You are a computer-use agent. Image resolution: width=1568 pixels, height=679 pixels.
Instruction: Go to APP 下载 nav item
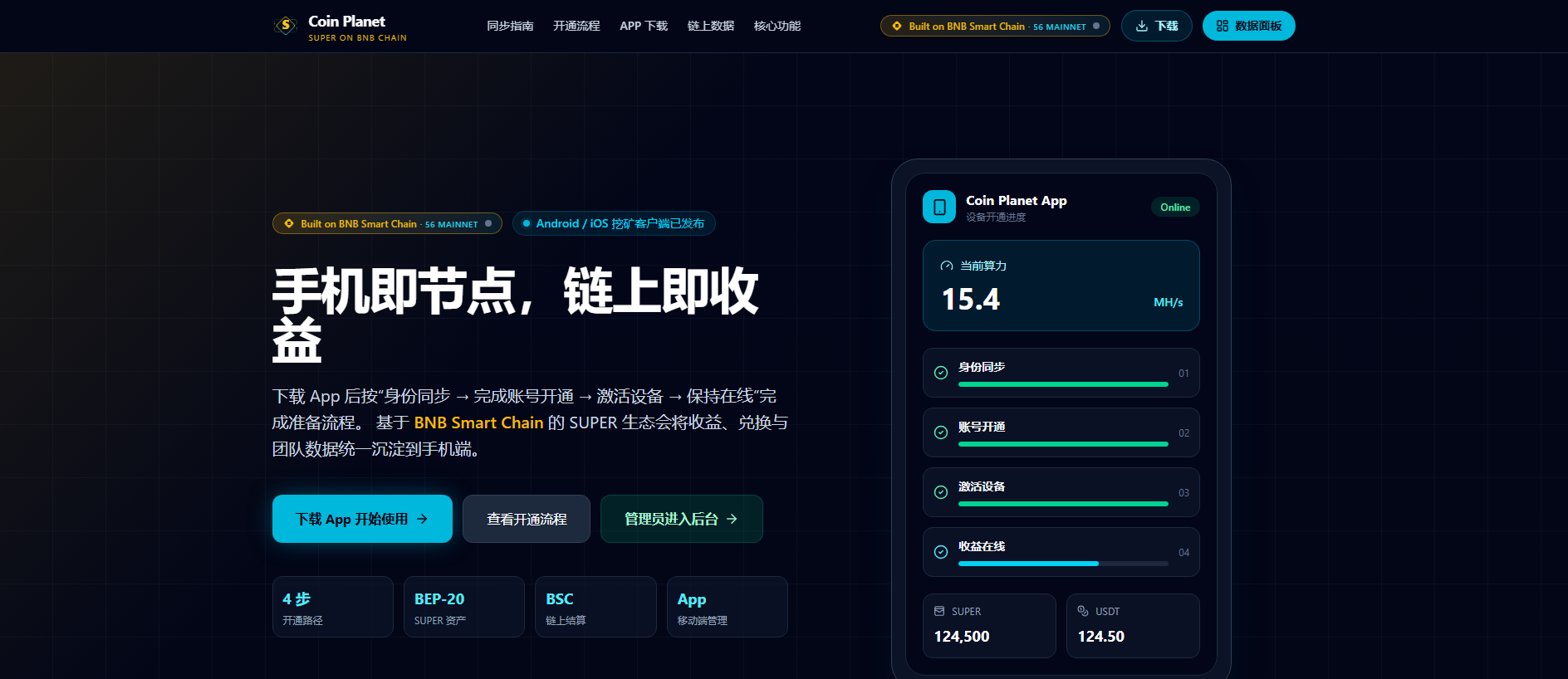coord(644,26)
